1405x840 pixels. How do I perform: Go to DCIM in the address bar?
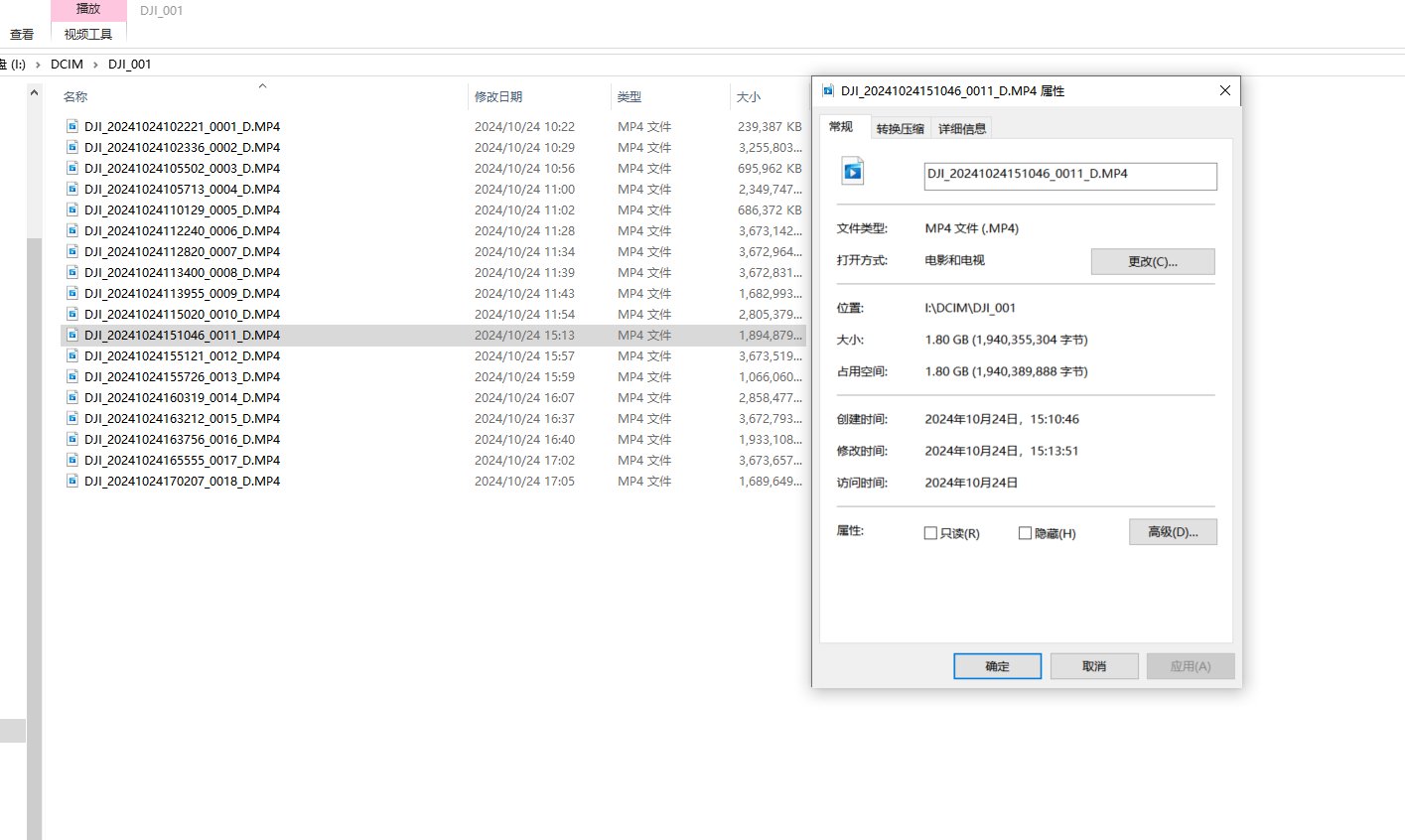click(67, 65)
